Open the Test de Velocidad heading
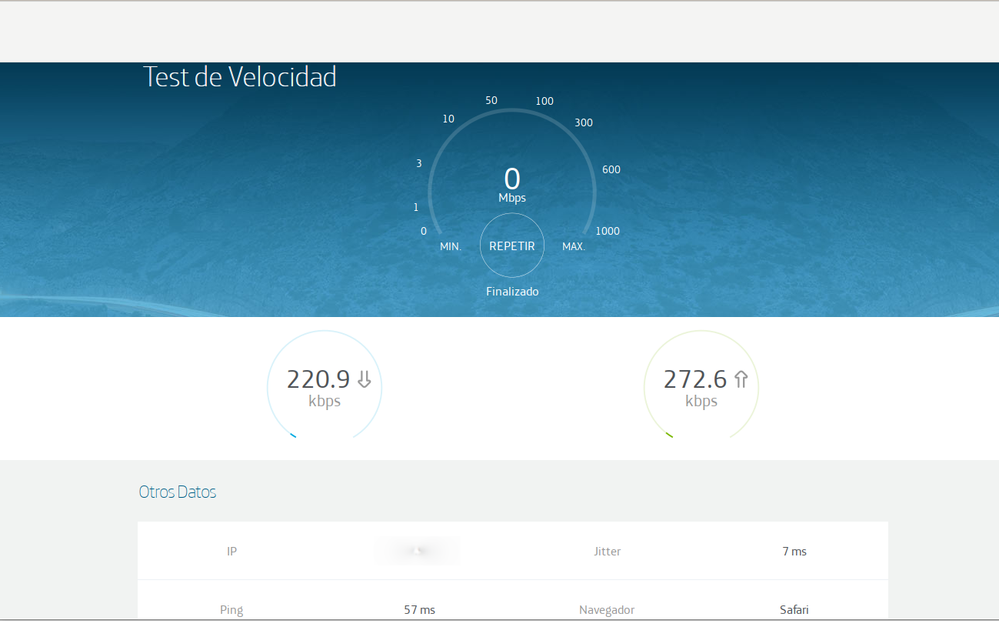This screenshot has height=621, width=999. (x=241, y=77)
